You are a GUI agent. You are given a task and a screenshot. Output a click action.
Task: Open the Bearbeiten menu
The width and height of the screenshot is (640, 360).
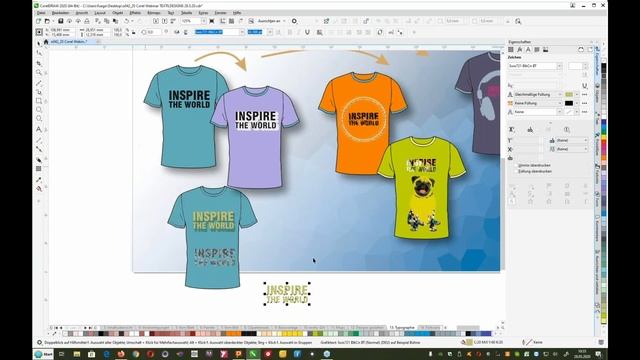pos(60,13)
